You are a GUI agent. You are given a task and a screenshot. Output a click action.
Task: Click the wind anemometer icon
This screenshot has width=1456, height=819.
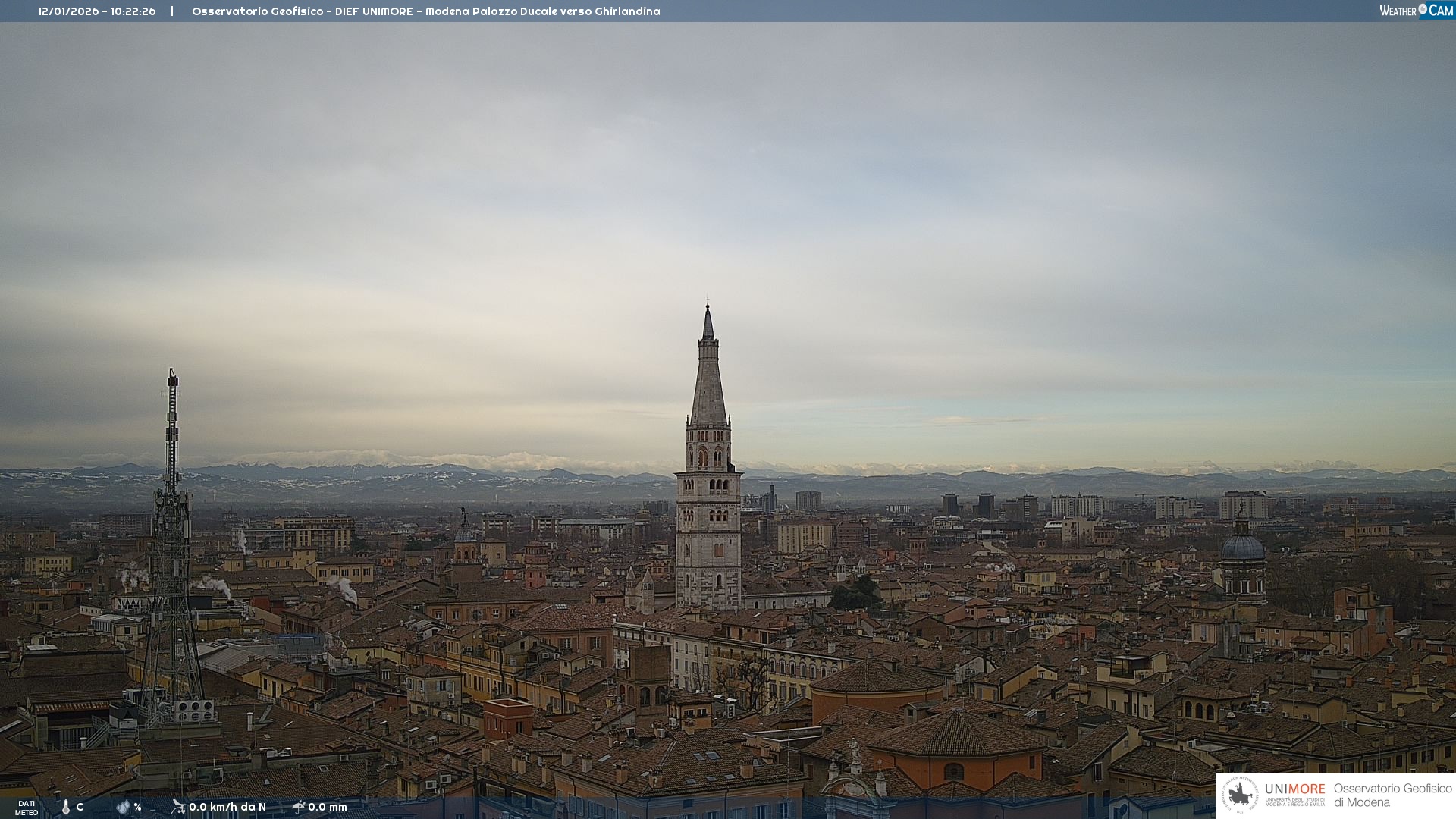(x=178, y=807)
